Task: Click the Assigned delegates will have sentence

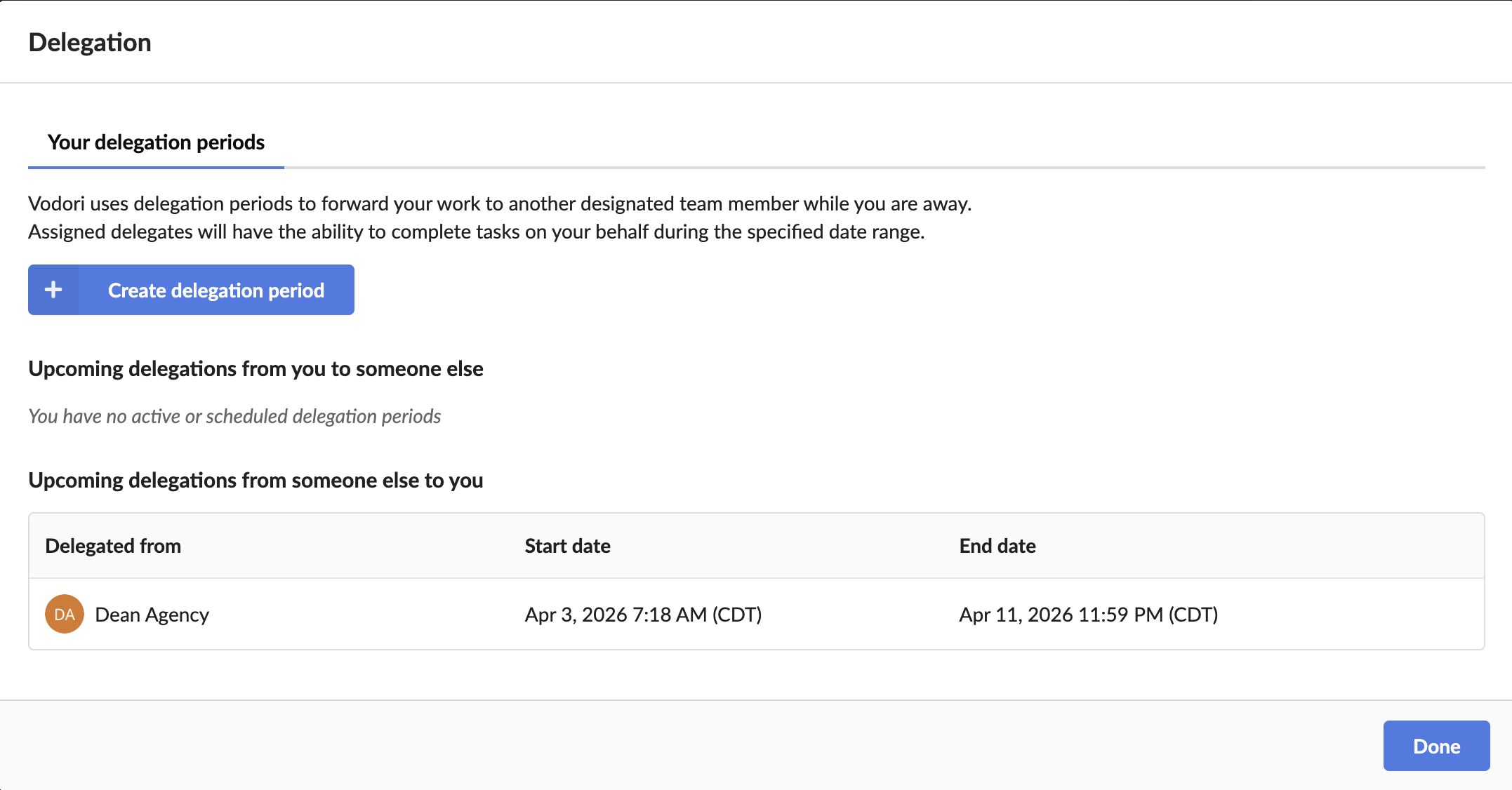Action: (477, 232)
